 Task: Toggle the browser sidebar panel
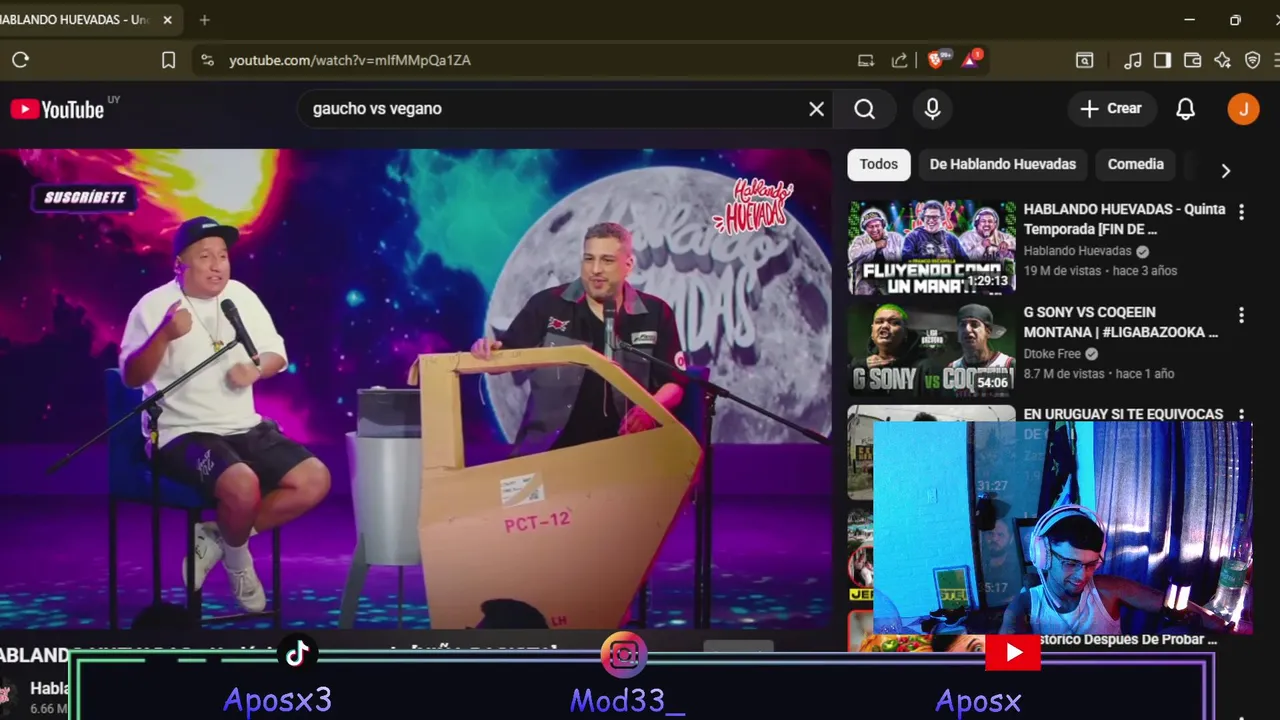coord(1162,60)
